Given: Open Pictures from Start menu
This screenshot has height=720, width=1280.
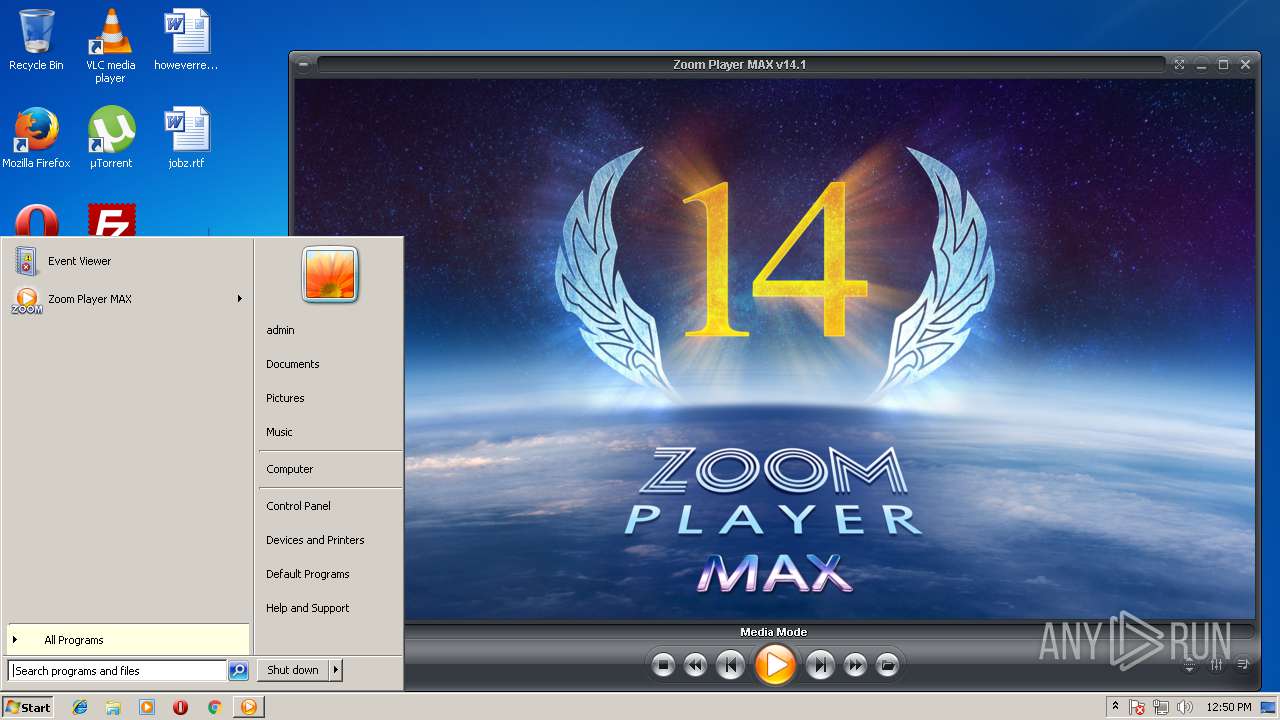Looking at the screenshot, I should pos(285,398).
